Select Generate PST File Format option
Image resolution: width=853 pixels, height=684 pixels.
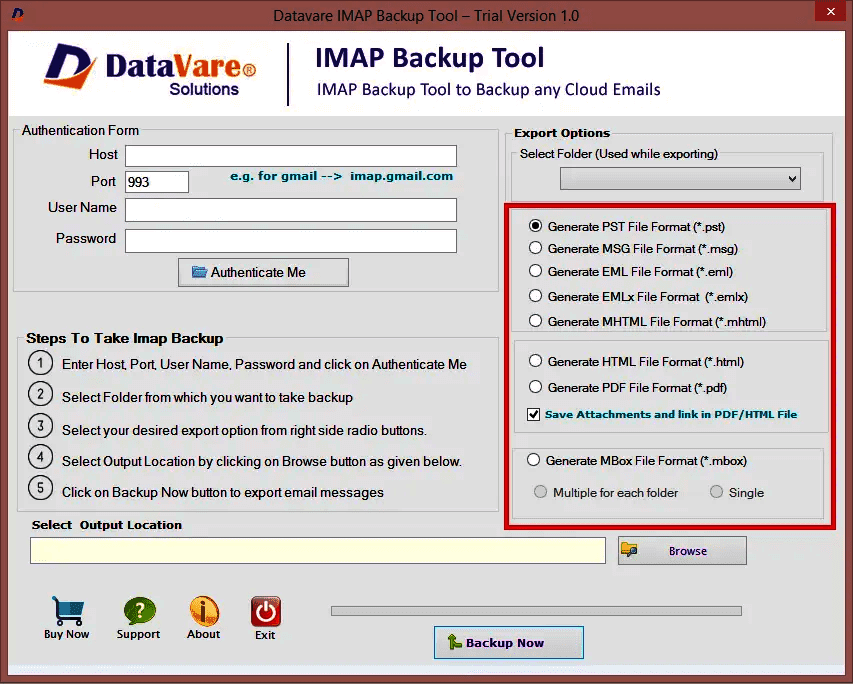coord(536,225)
